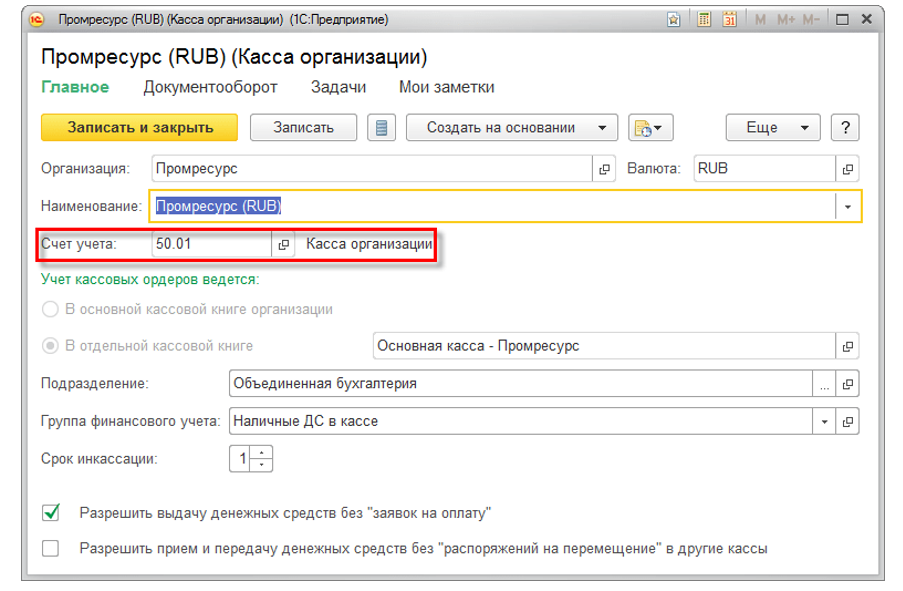Toggle payment without "заявок на оплату" checkbox
This screenshot has height=591, width=903.
[51, 513]
